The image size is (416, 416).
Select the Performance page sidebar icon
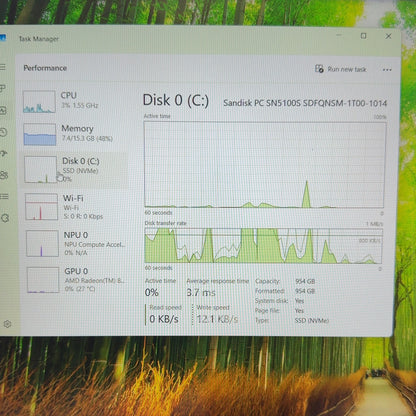(x=3, y=110)
